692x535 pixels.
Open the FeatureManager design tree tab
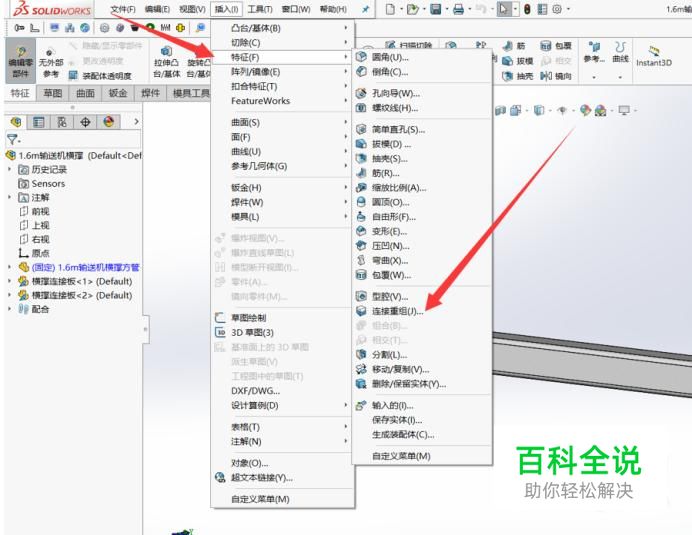[x=16, y=121]
